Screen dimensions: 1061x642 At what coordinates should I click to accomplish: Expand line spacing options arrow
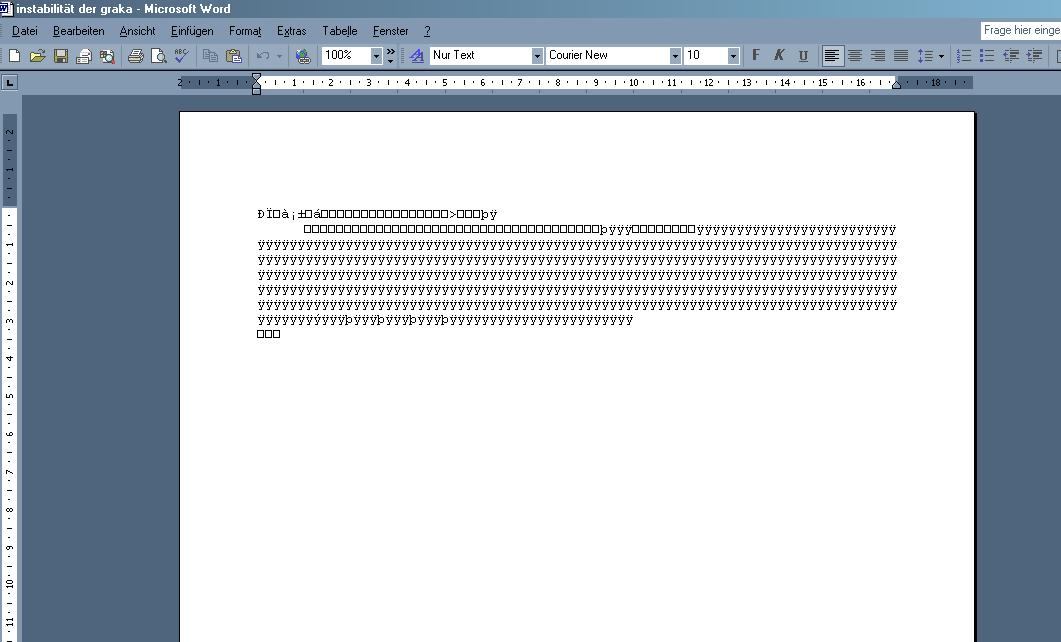point(941,55)
